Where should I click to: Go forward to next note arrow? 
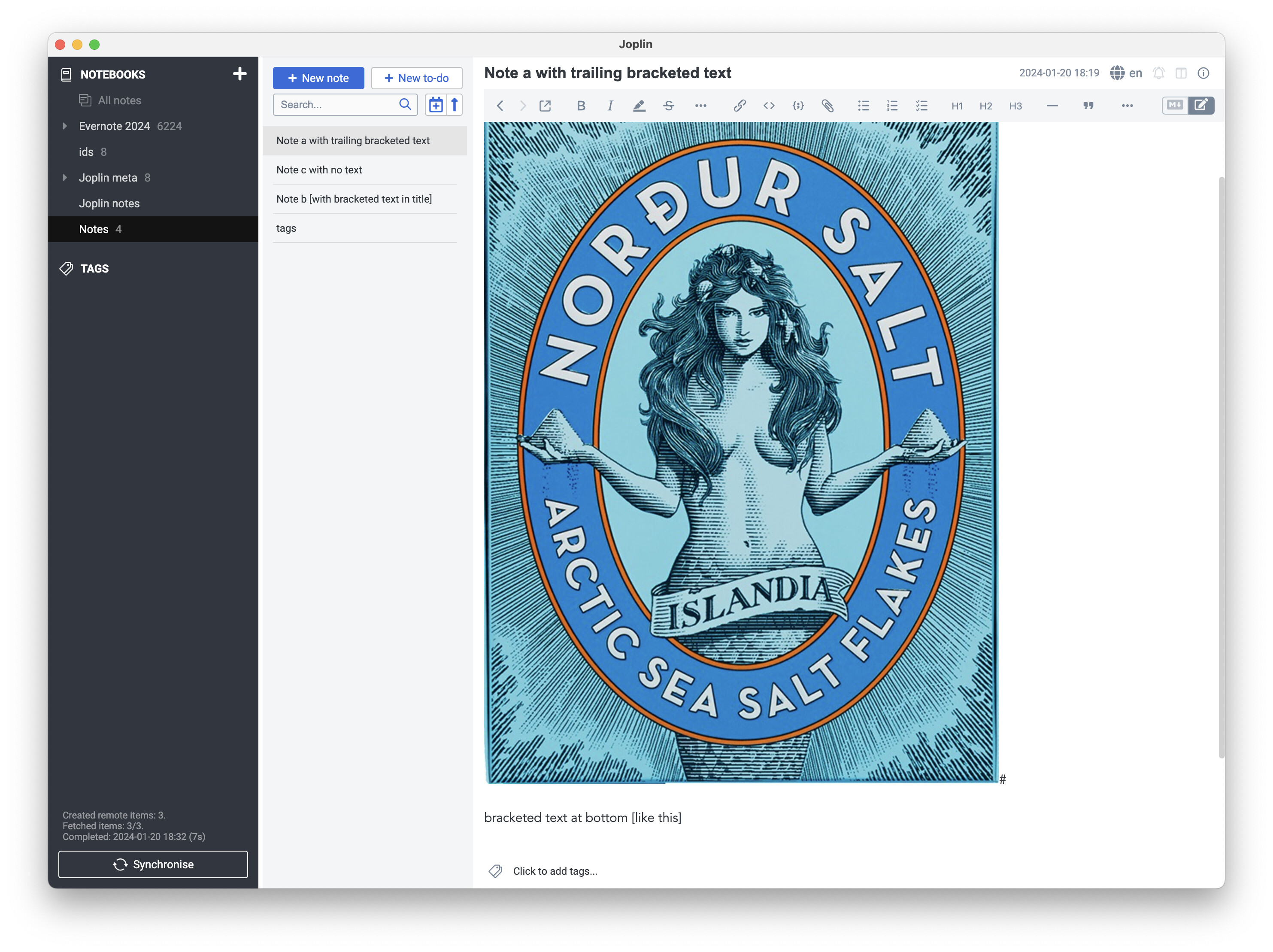pyautogui.click(x=523, y=106)
